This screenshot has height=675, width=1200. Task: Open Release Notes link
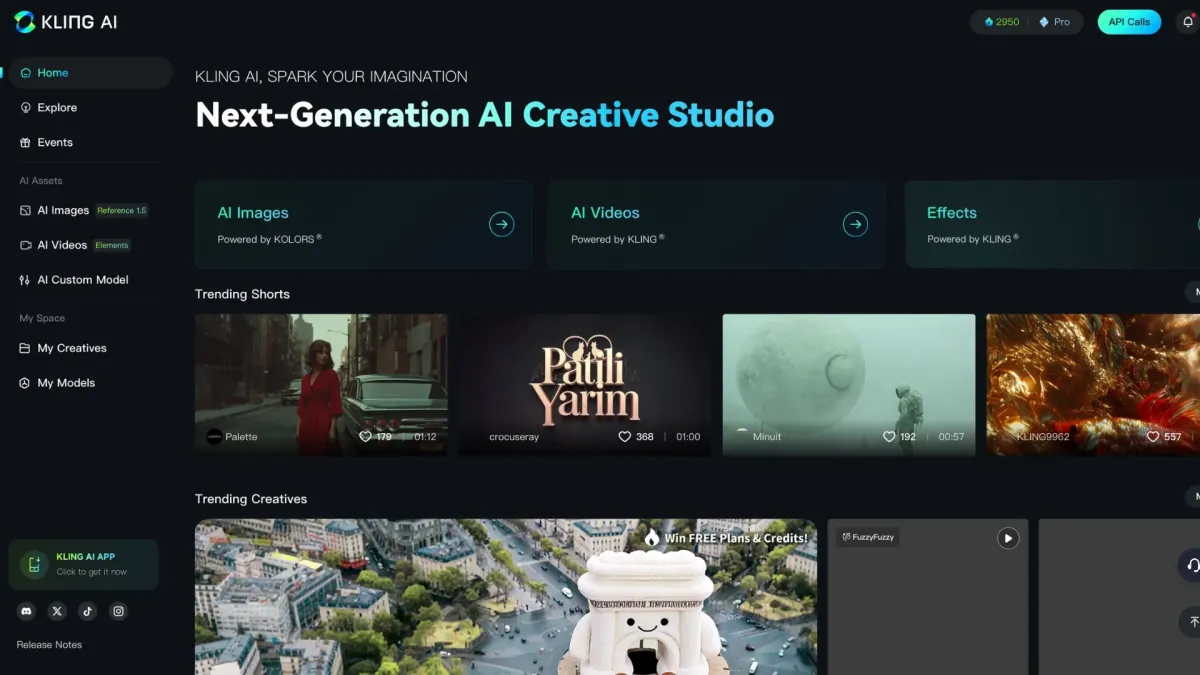[x=49, y=645]
